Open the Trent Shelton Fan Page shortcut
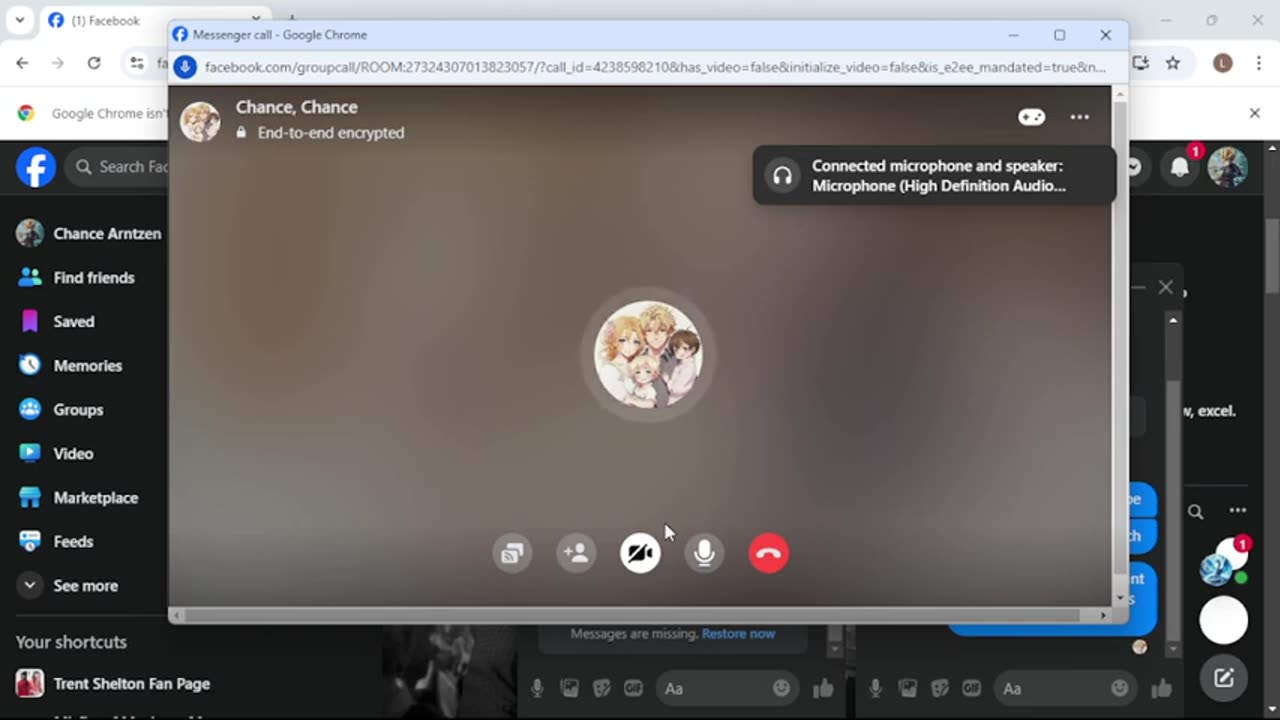This screenshot has width=1280, height=720. (x=113, y=684)
